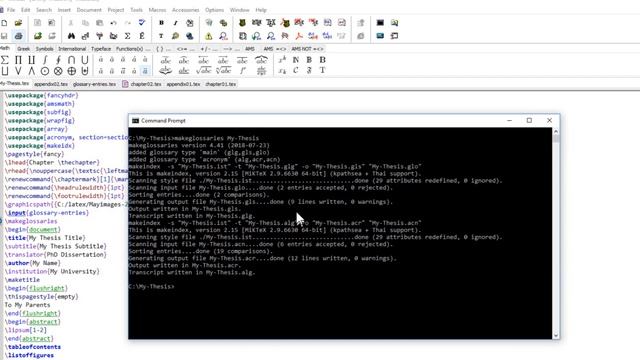Open the Help menu
This screenshot has height=360, width=640.
[x=261, y=10]
